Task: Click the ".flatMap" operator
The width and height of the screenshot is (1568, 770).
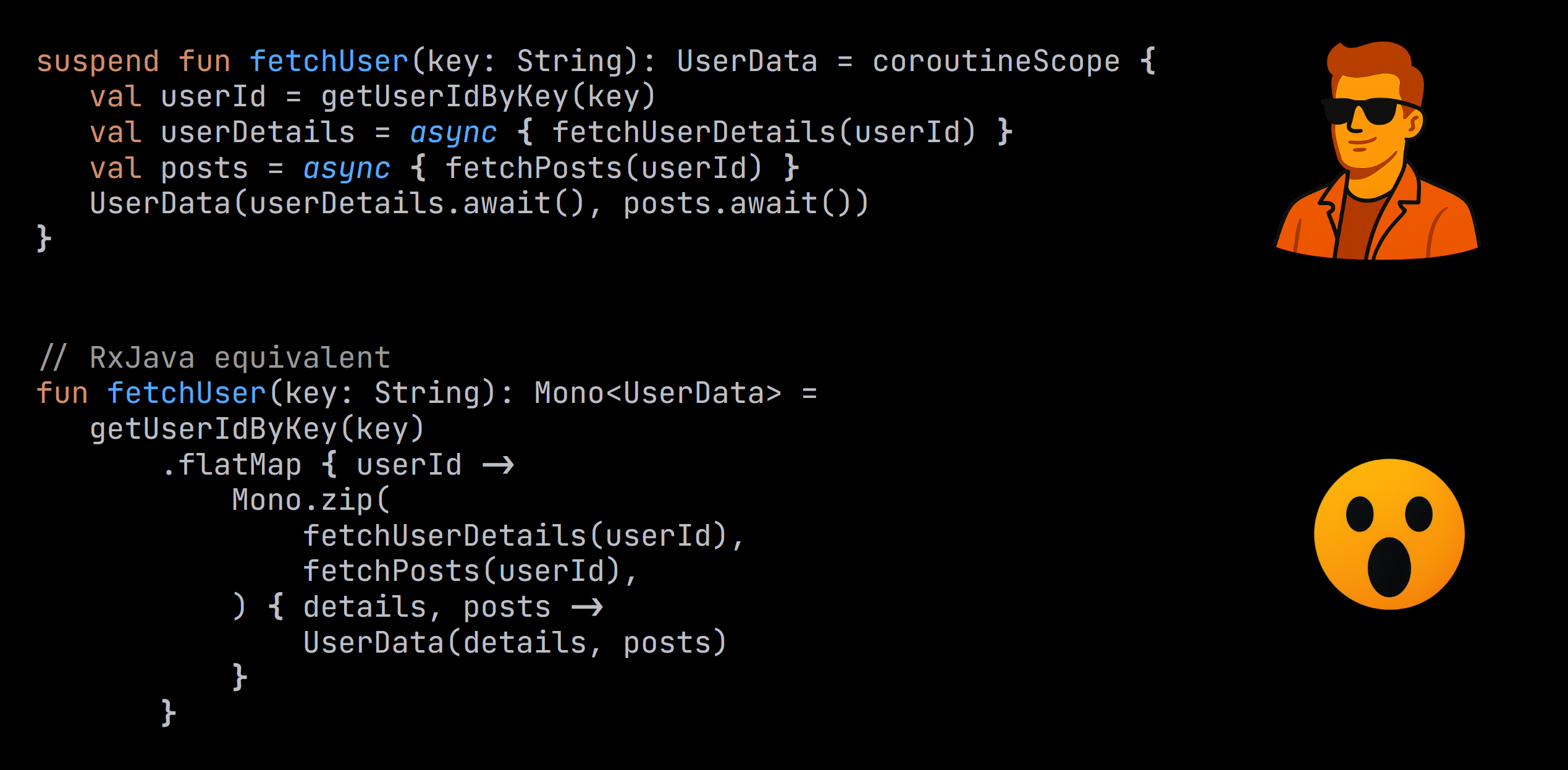Action: coord(232,465)
